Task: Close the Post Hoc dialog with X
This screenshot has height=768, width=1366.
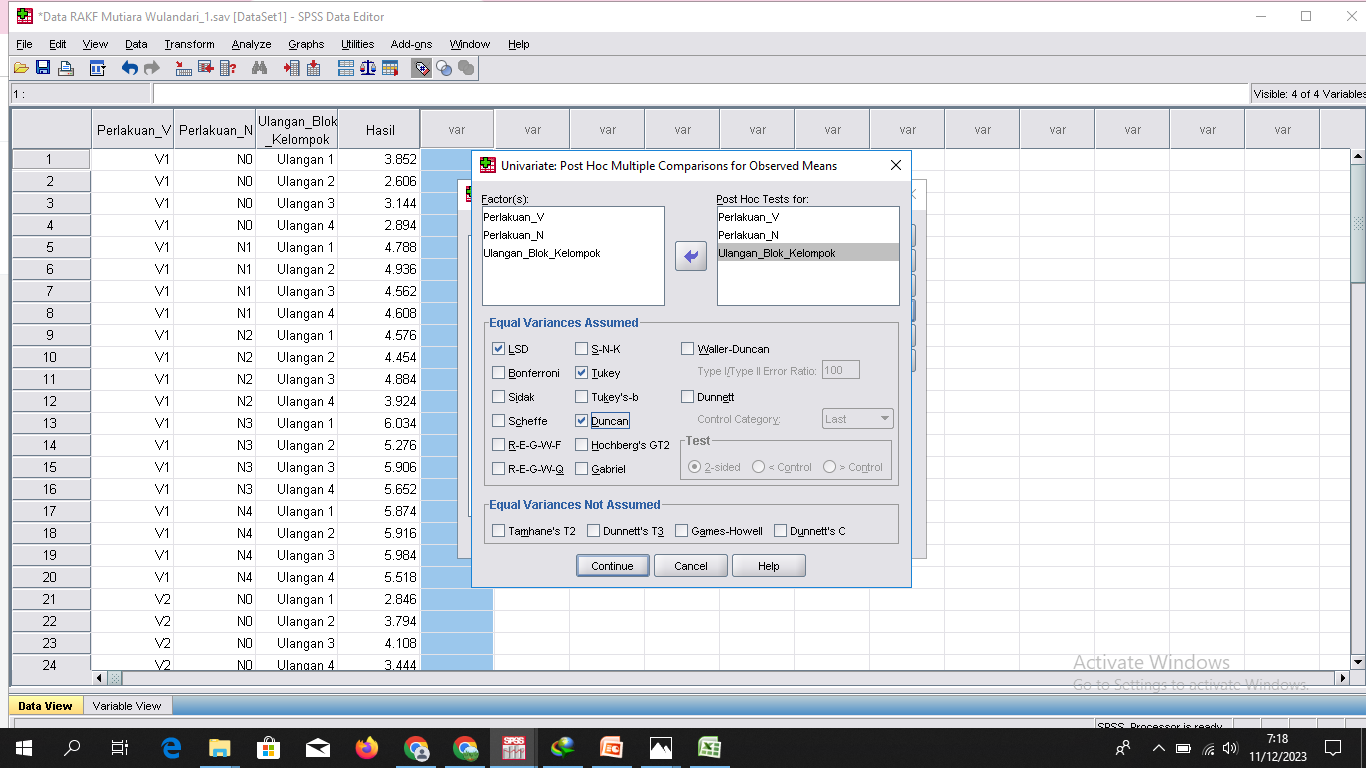Action: click(896, 165)
